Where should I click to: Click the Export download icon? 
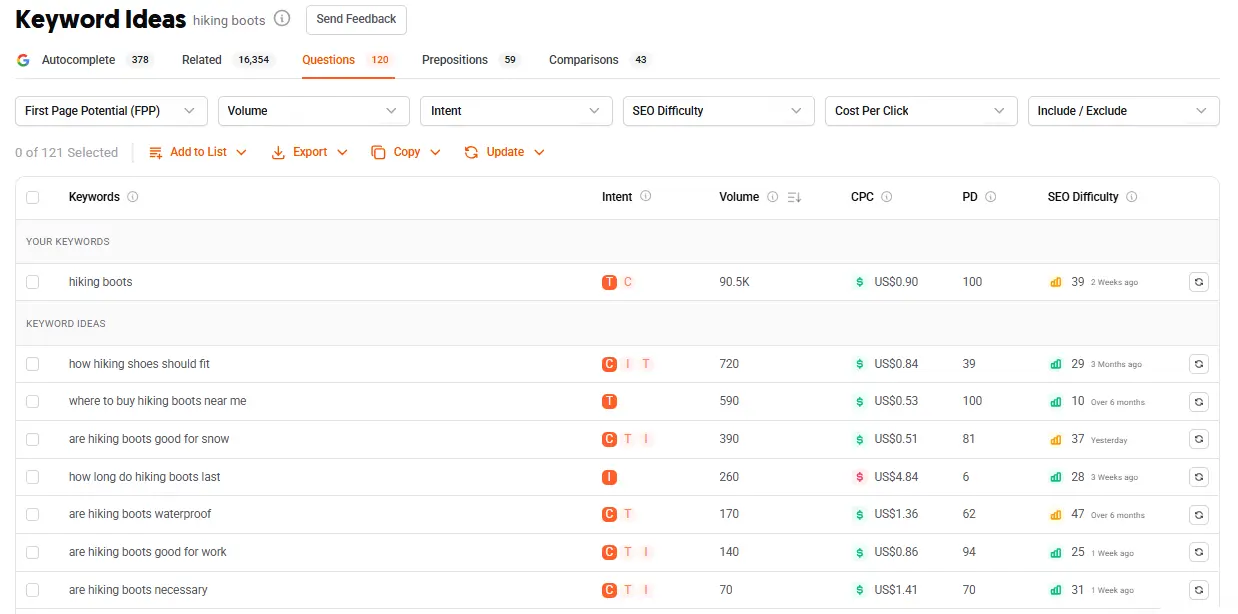(x=278, y=152)
